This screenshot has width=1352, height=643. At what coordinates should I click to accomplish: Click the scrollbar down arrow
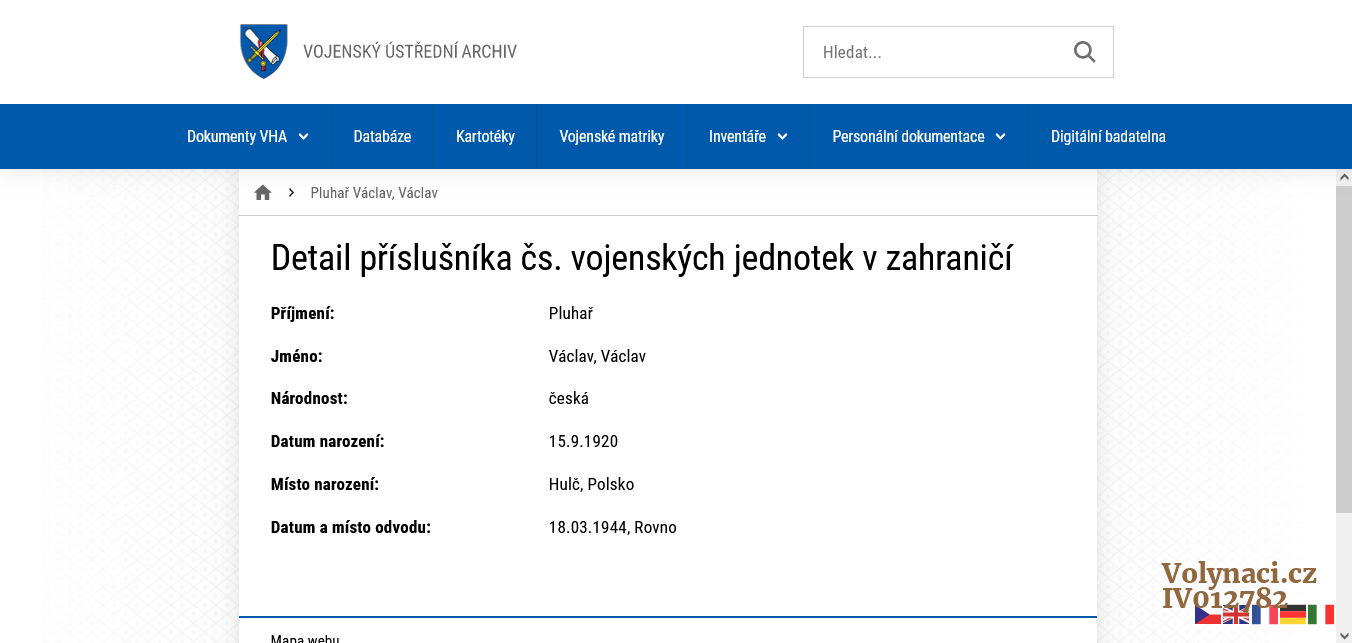coord(1343,634)
